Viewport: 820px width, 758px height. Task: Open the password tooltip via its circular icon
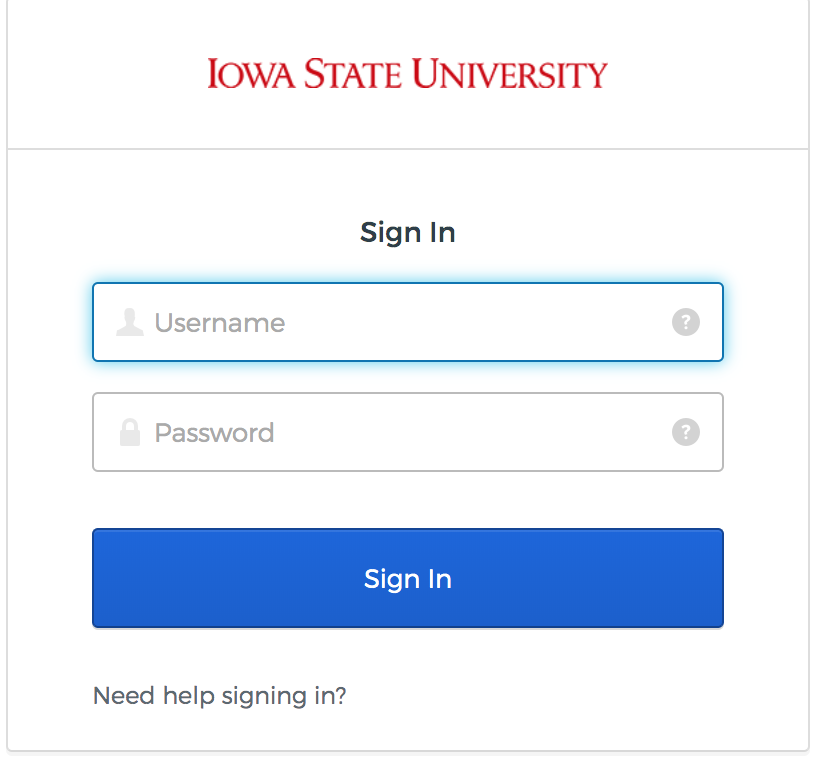tap(686, 432)
